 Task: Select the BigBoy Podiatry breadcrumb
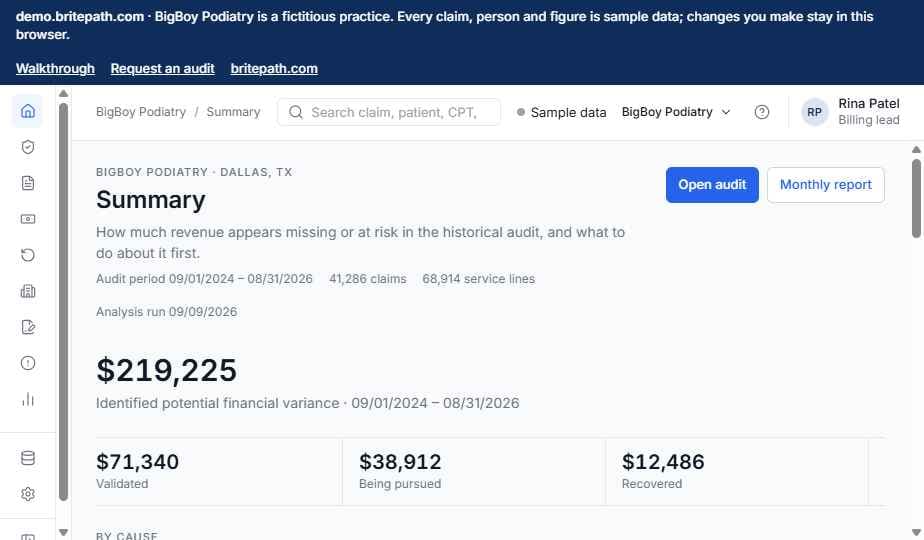tap(141, 112)
